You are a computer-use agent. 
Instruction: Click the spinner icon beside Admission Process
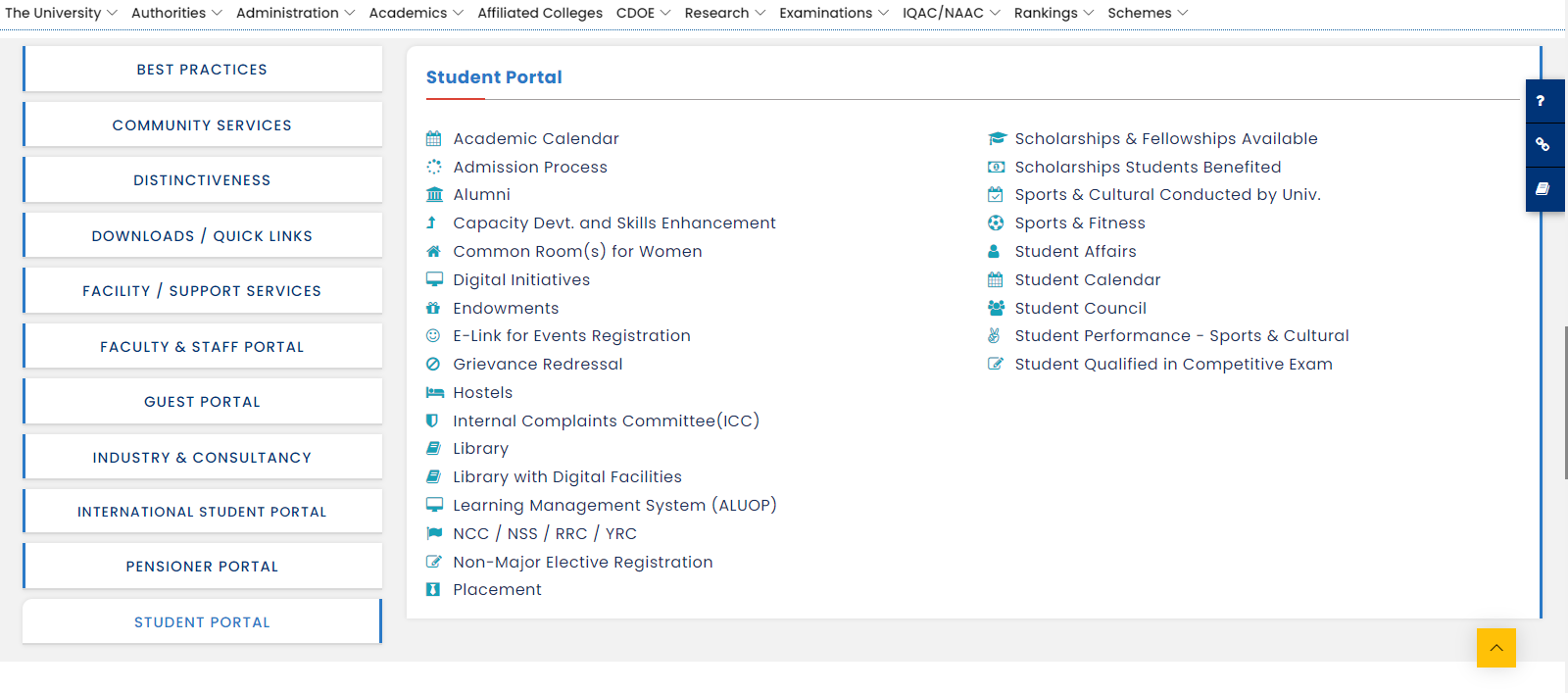coord(433,167)
